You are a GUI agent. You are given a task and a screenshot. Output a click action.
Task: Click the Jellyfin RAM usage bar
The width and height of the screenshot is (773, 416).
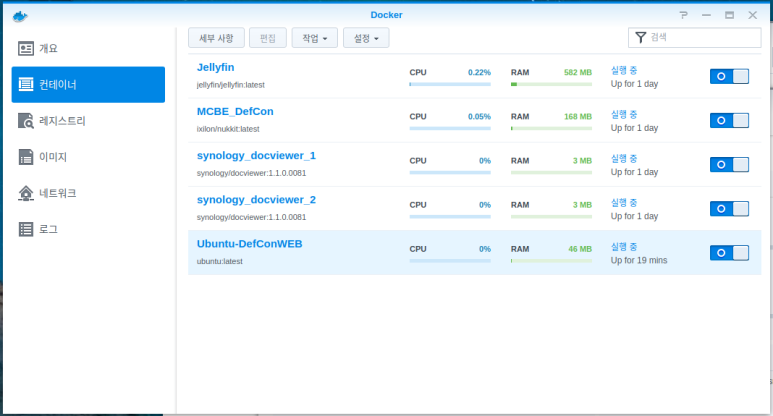(x=551, y=84)
